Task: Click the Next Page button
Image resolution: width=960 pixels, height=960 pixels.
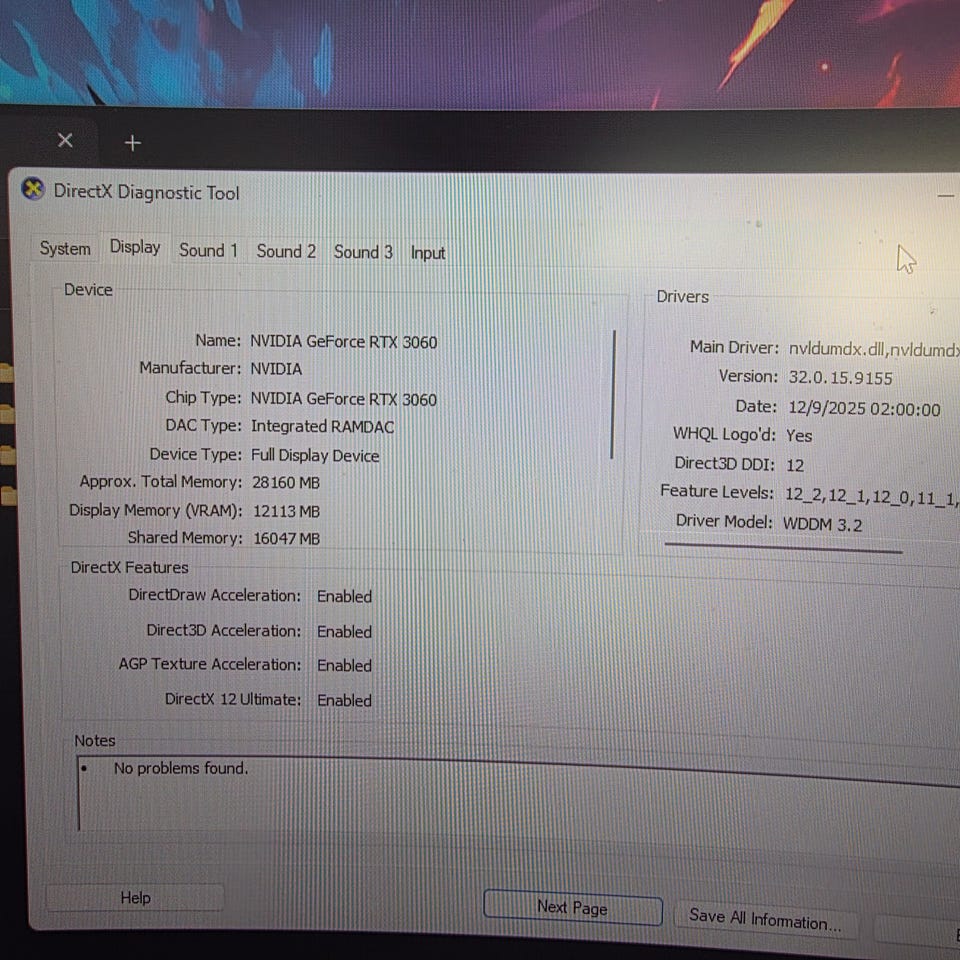Action: [572, 907]
